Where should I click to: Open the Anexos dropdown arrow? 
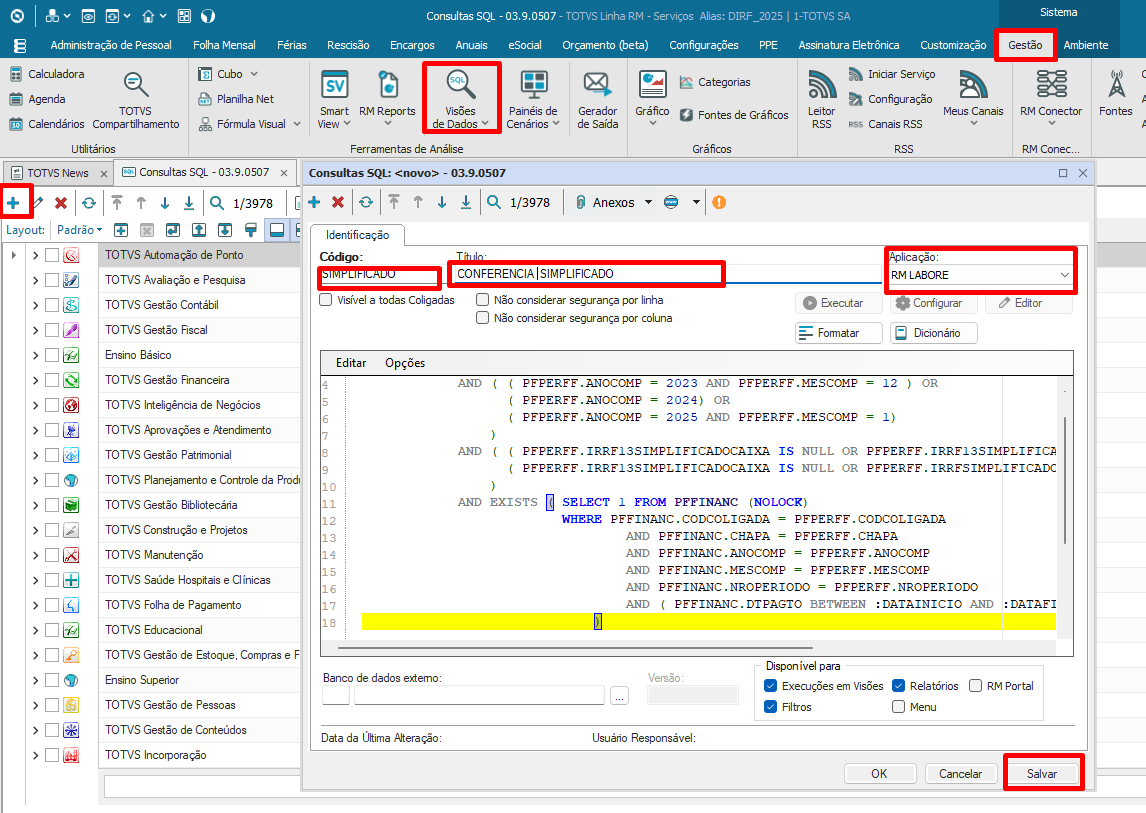[648, 203]
